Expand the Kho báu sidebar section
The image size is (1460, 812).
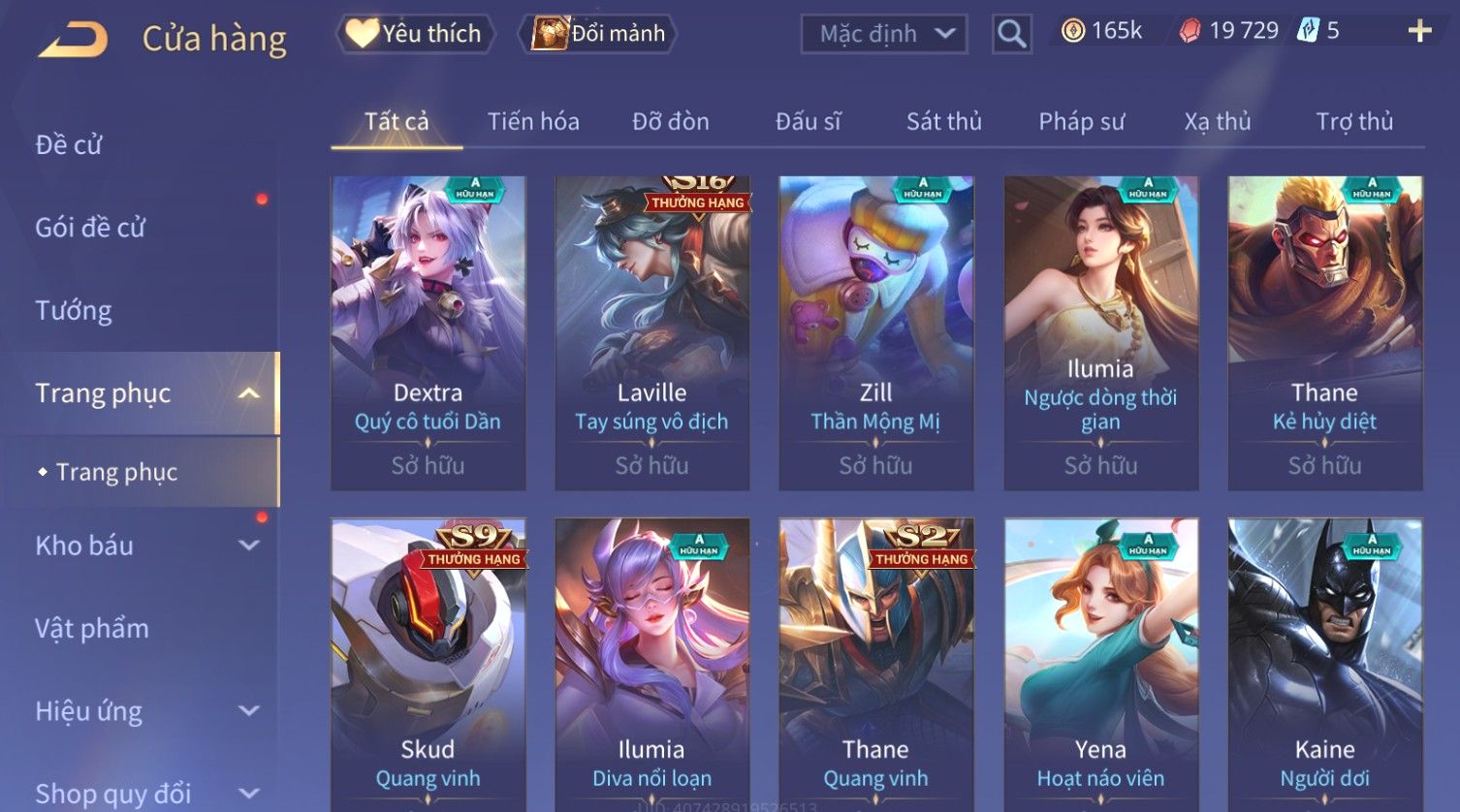[x=249, y=546]
